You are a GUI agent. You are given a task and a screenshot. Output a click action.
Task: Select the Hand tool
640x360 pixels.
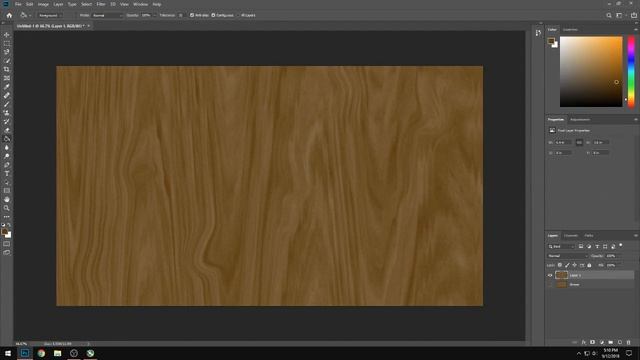[7, 200]
